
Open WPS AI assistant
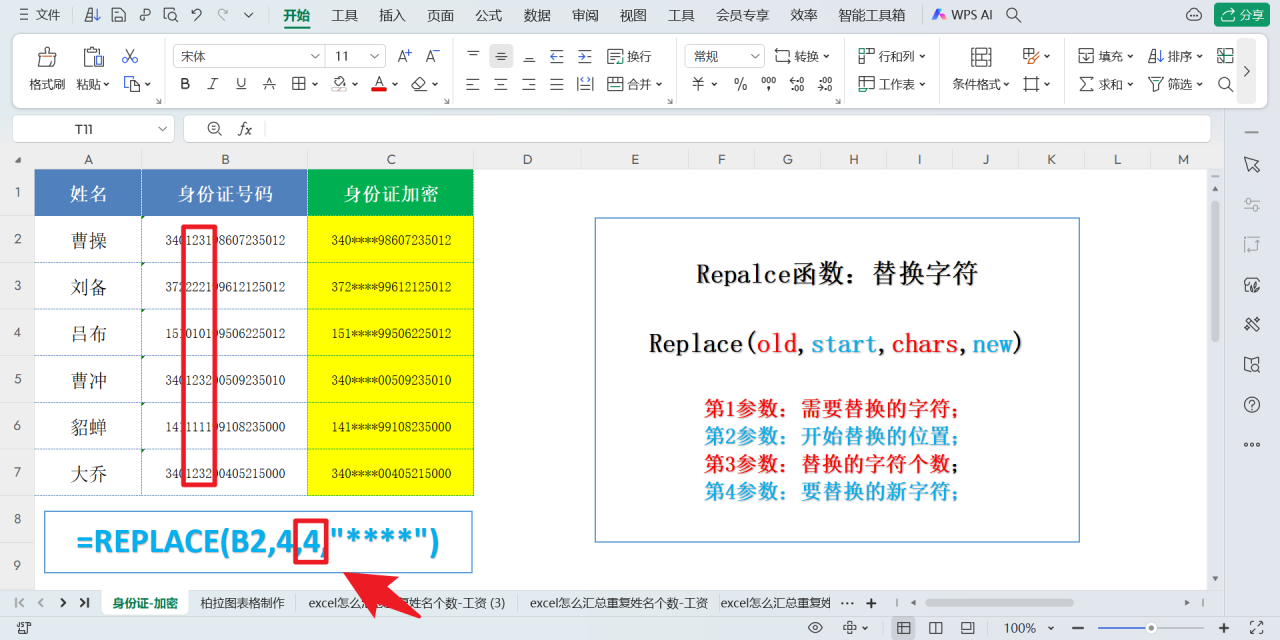point(962,15)
